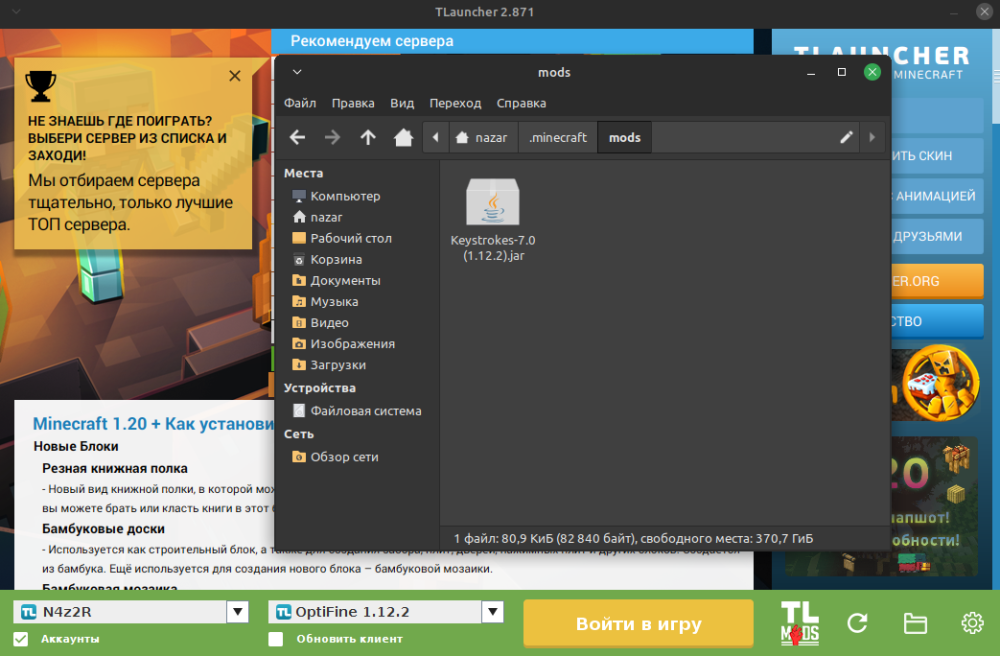The height and width of the screenshot is (656, 1000).
Task: Open Minecraft 1.20 article link
Action: (x=153, y=423)
